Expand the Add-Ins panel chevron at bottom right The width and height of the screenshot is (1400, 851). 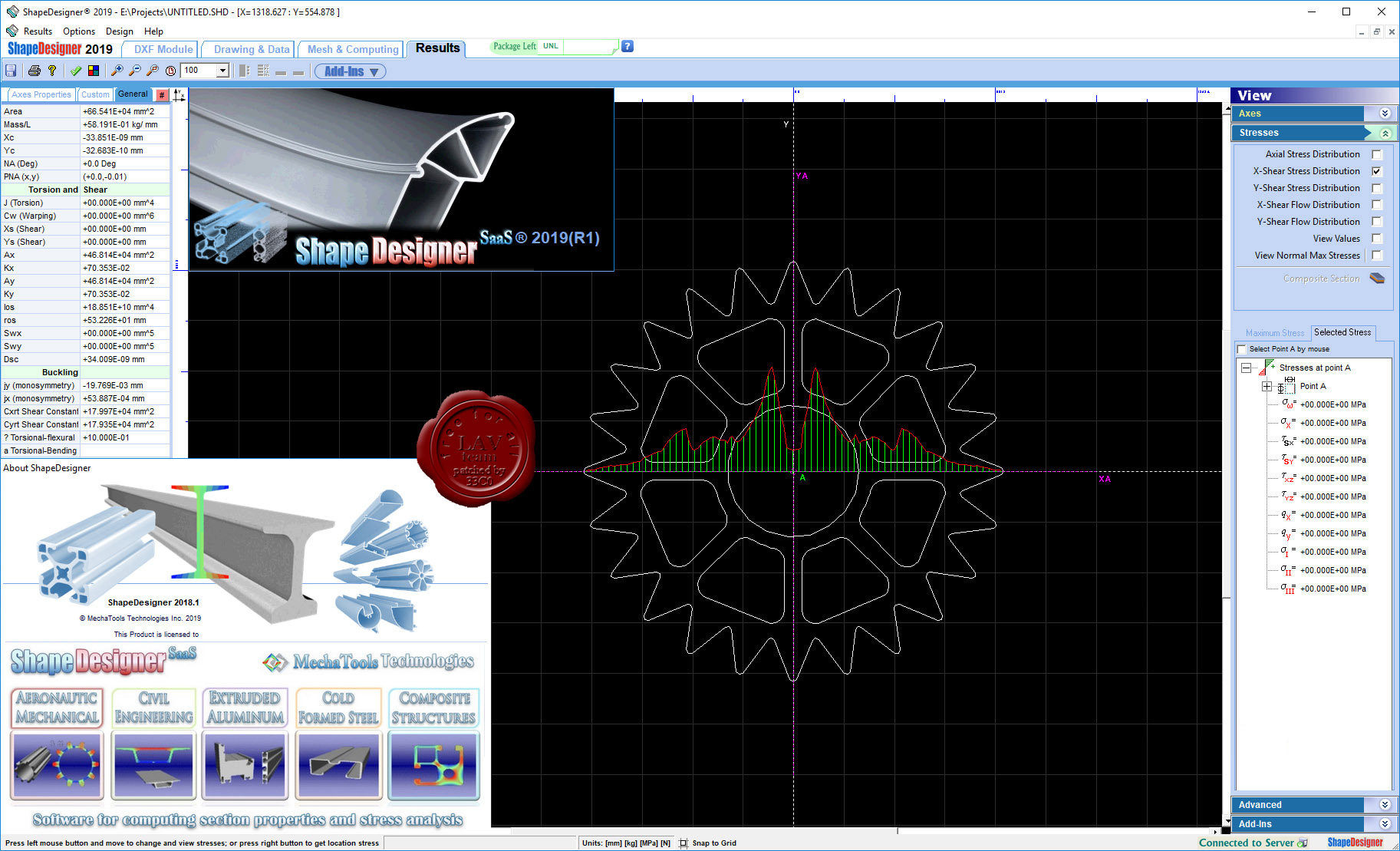[x=1385, y=824]
